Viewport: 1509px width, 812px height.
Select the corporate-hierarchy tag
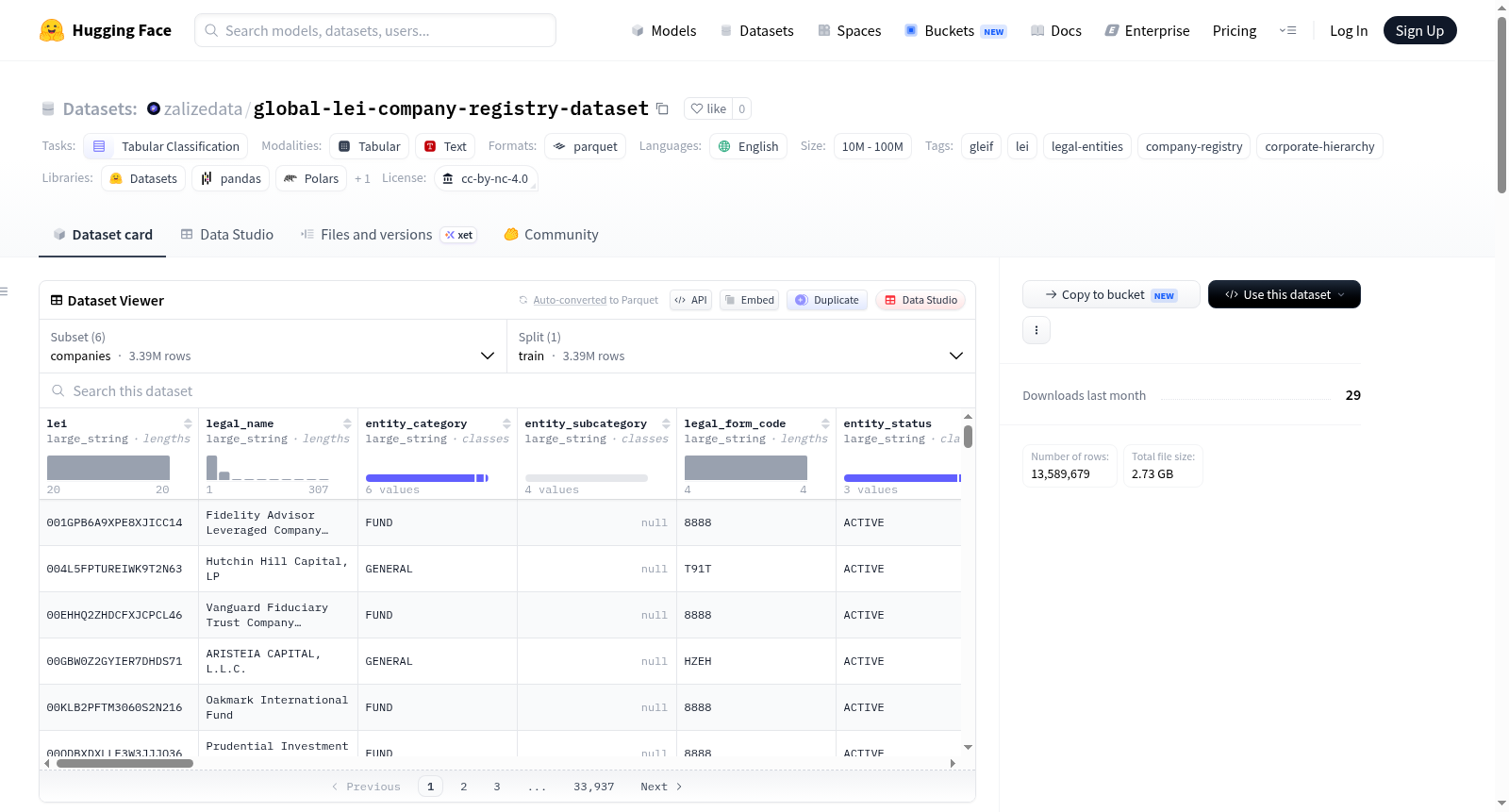point(1319,146)
